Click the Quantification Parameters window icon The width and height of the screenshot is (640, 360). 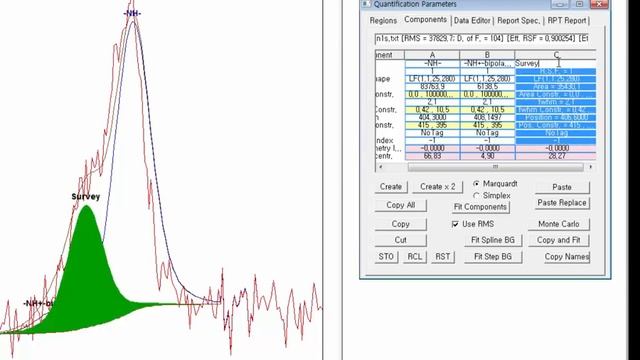[366, 4]
